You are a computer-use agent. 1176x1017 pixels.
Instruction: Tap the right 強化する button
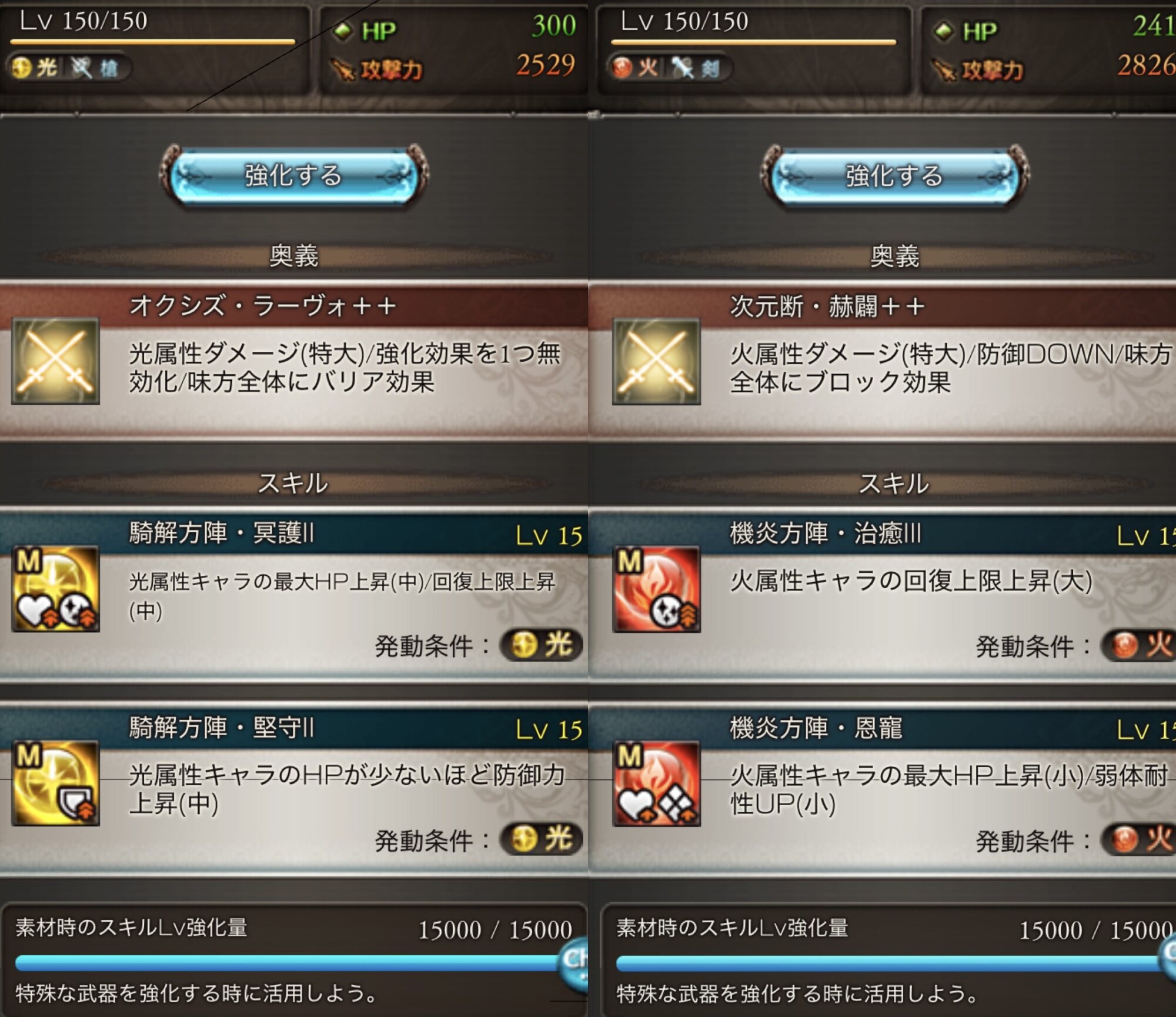point(894,175)
